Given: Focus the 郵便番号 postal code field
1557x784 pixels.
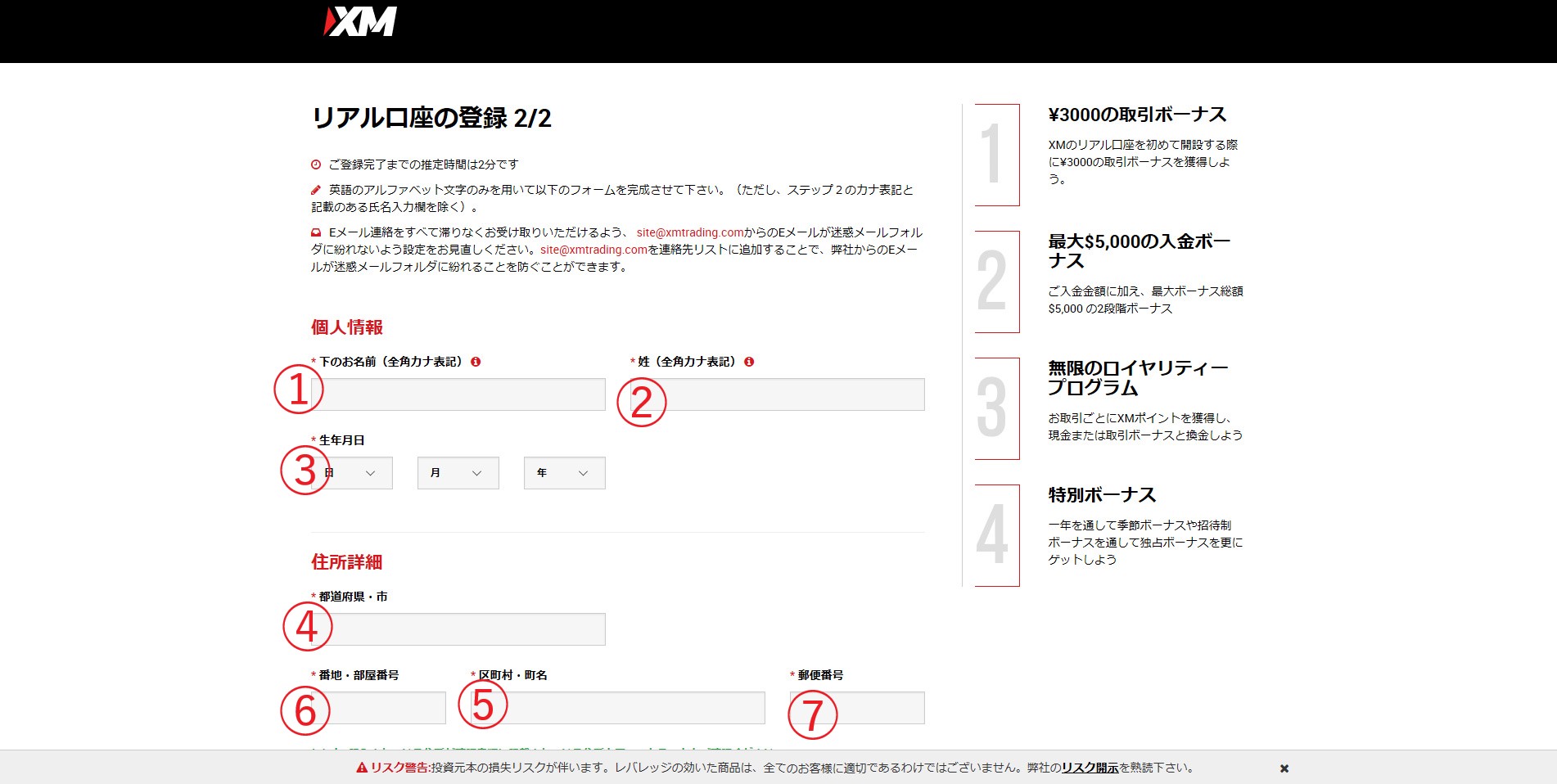Looking at the screenshot, I should [x=857, y=708].
